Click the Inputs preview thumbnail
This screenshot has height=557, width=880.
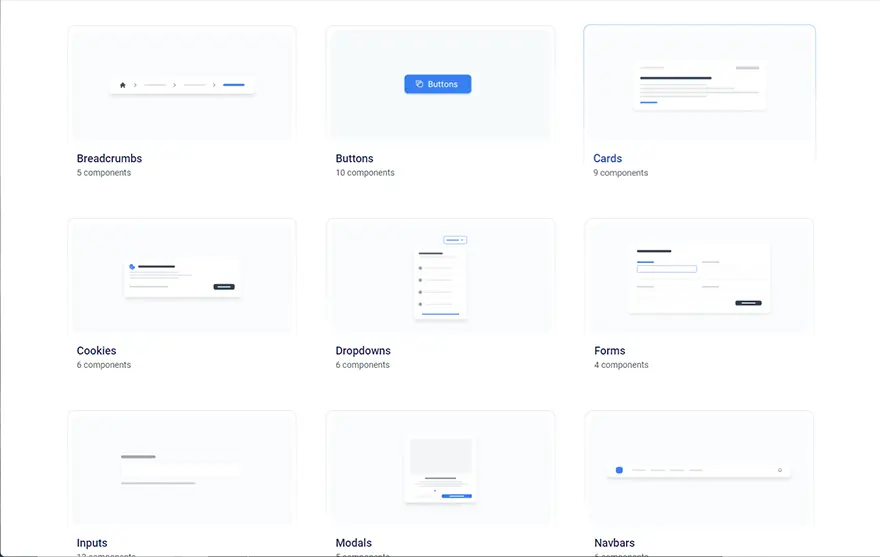[181, 468]
